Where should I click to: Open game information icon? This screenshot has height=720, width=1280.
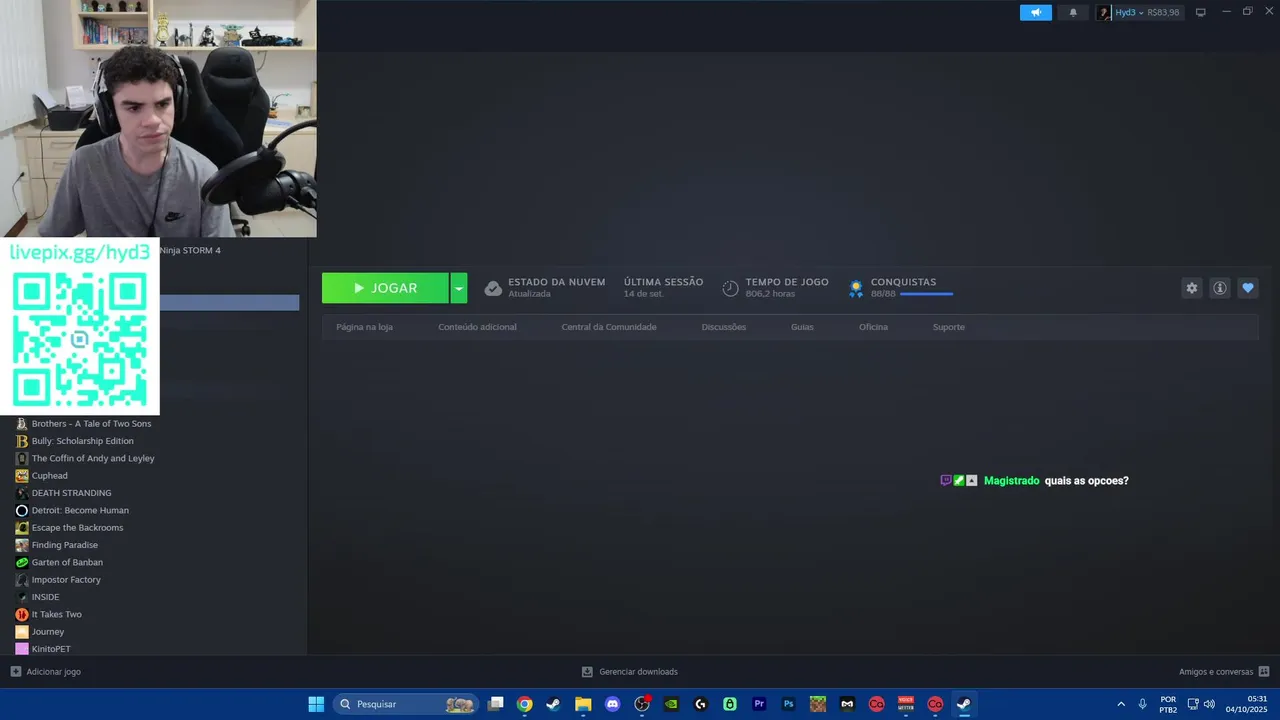coord(1220,288)
